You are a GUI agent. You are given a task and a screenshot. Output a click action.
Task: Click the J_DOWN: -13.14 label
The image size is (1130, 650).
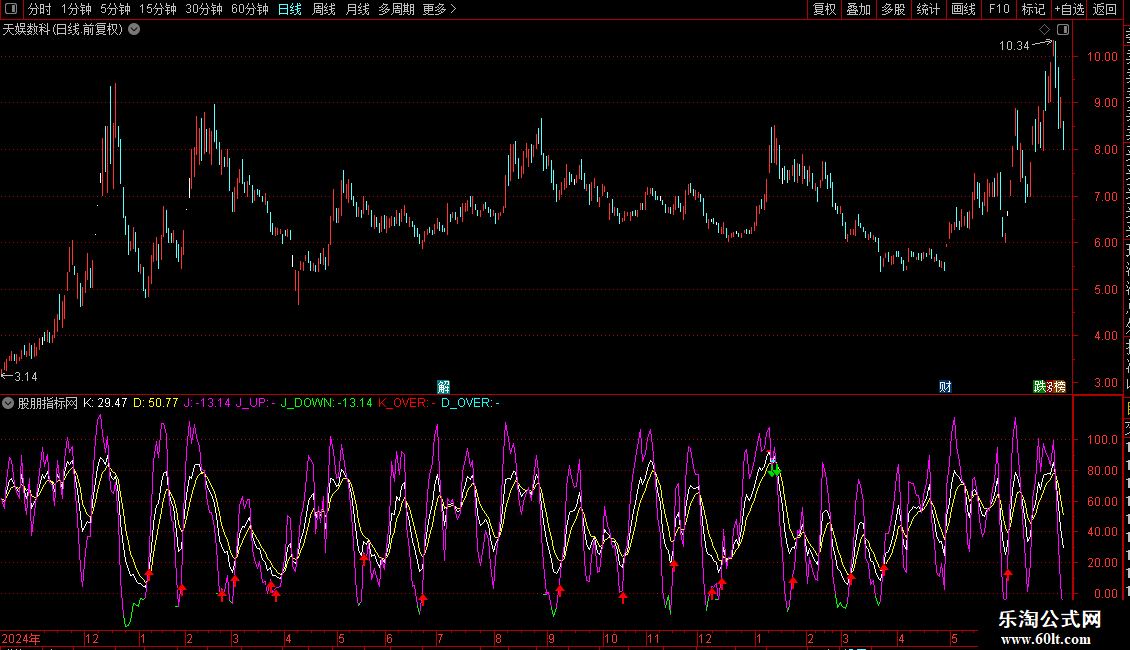(326, 403)
